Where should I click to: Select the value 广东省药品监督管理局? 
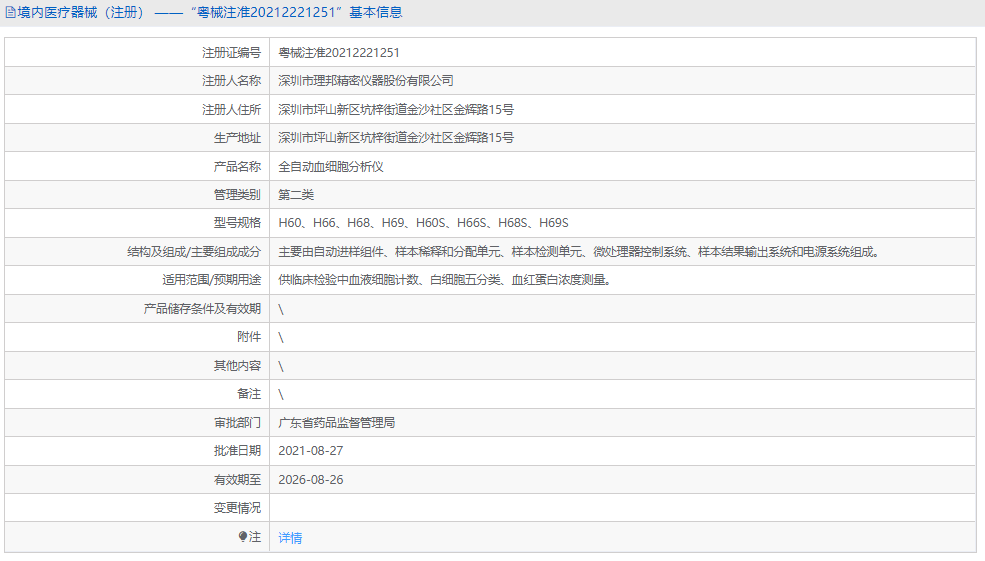point(337,423)
